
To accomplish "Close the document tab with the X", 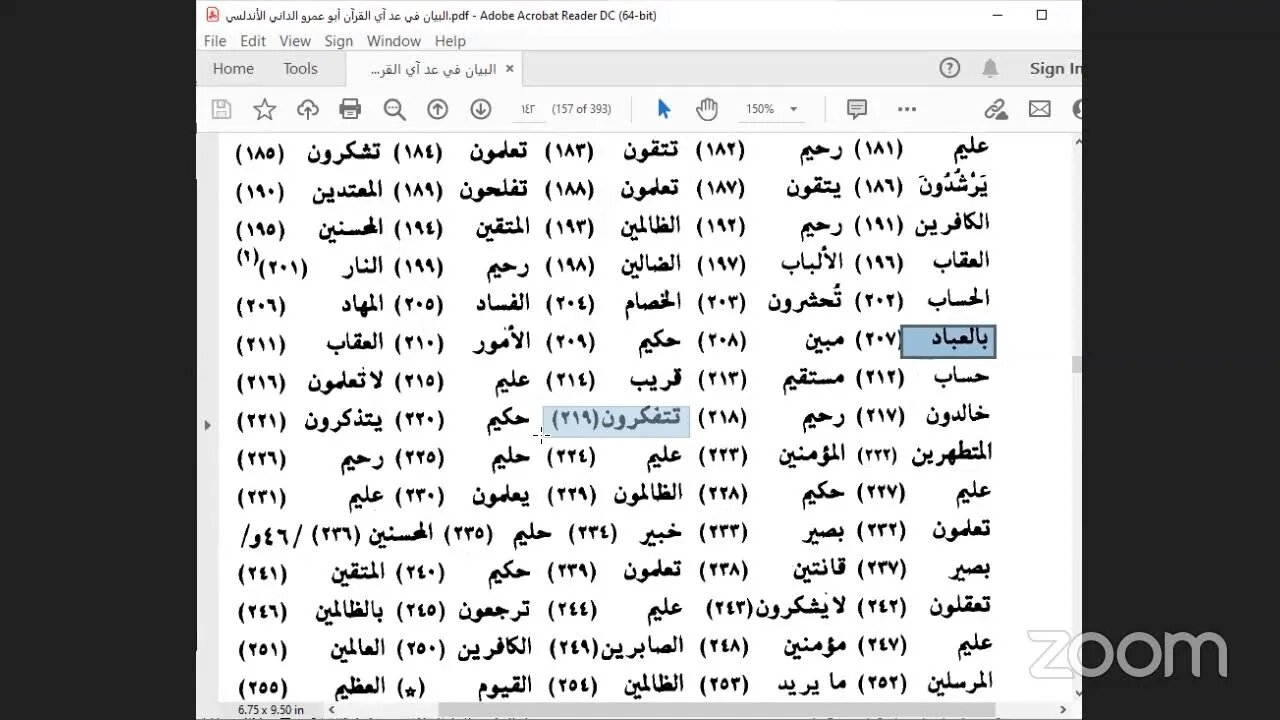I will (509, 69).
